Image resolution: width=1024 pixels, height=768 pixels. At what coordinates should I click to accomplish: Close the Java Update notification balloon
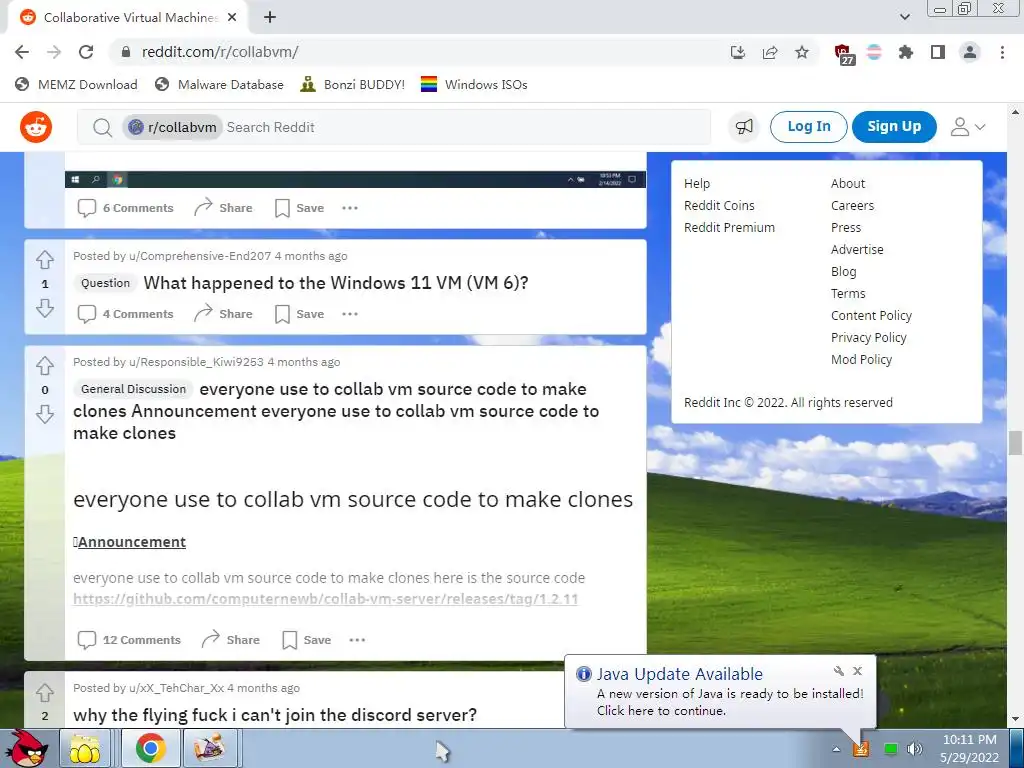click(x=857, y=671)
